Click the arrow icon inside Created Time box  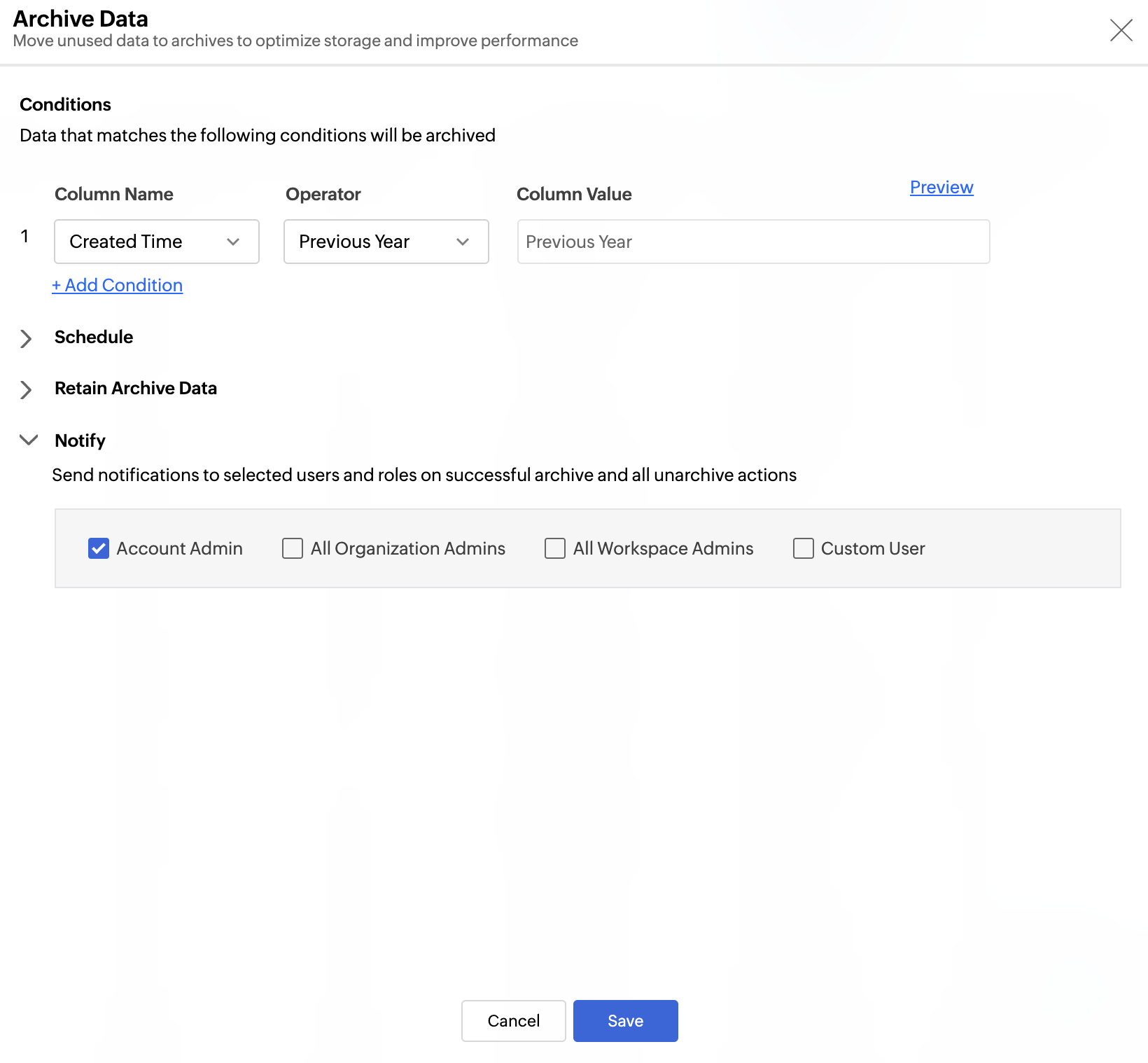point(233,242)
